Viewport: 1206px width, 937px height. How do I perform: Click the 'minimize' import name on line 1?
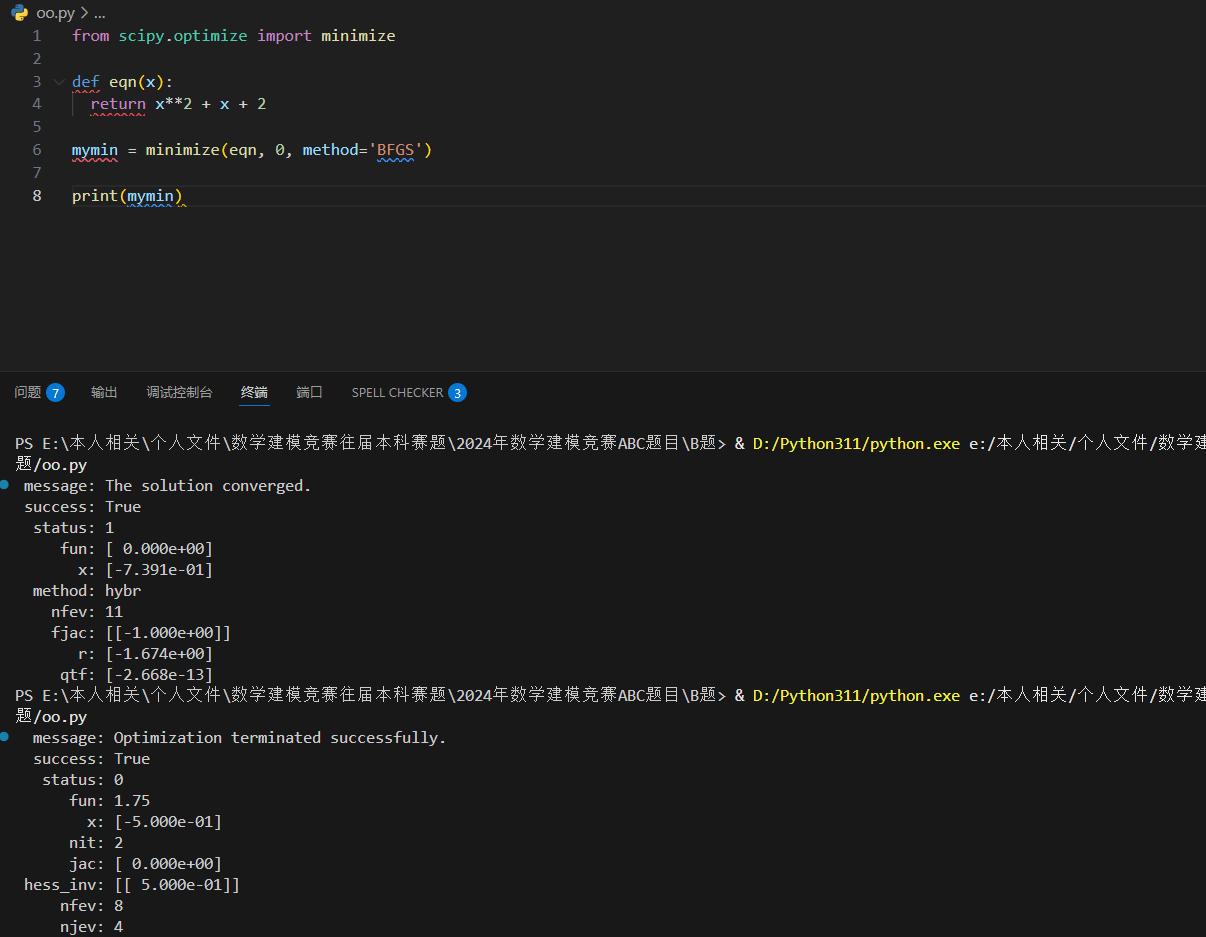tap(358, 36)
